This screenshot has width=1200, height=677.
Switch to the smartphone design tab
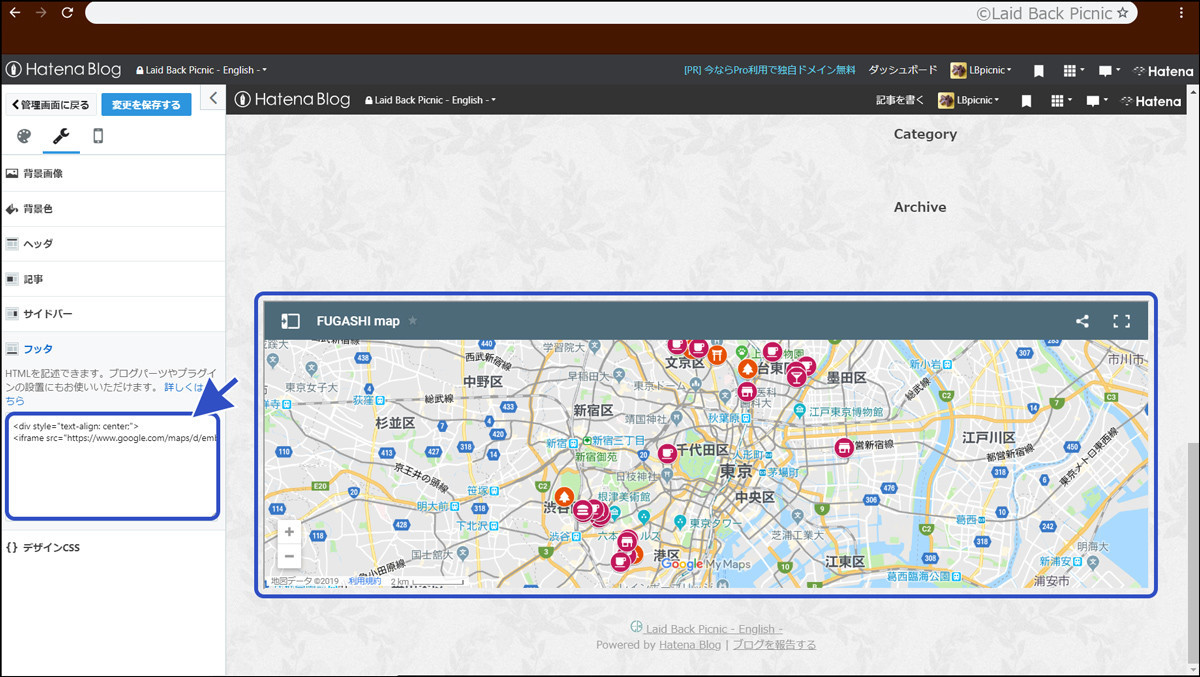pyautogui.click(x=98, y=136)
